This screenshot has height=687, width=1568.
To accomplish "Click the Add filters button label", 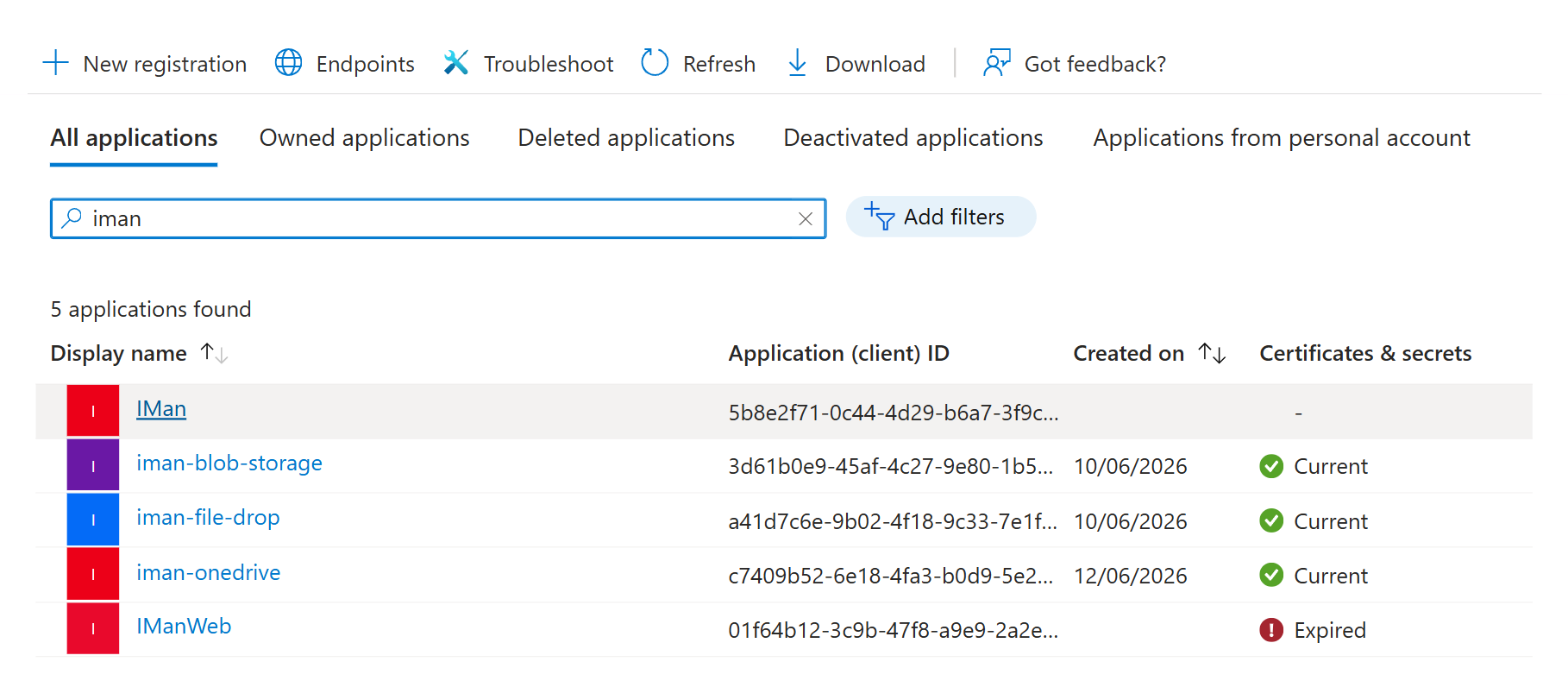I will coord(954,217).
